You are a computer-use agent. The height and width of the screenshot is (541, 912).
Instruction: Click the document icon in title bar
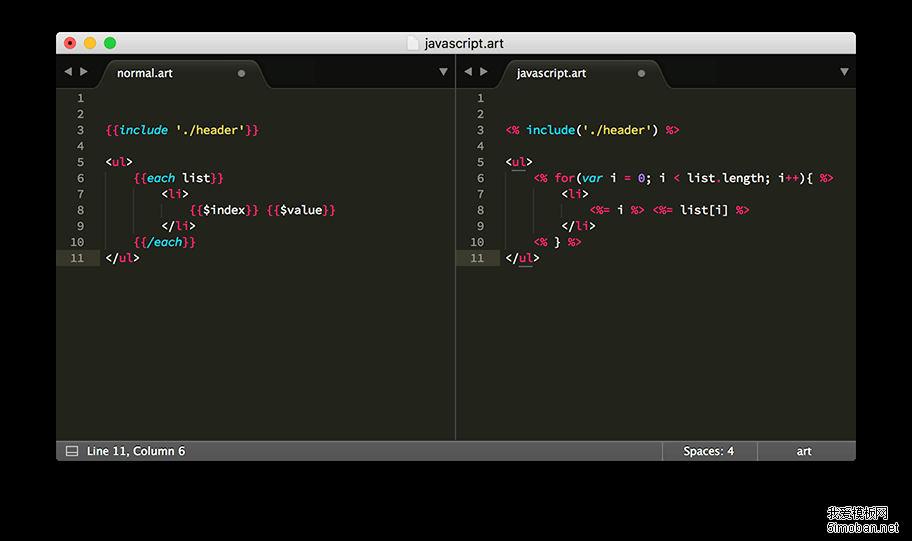click(412, 43)
